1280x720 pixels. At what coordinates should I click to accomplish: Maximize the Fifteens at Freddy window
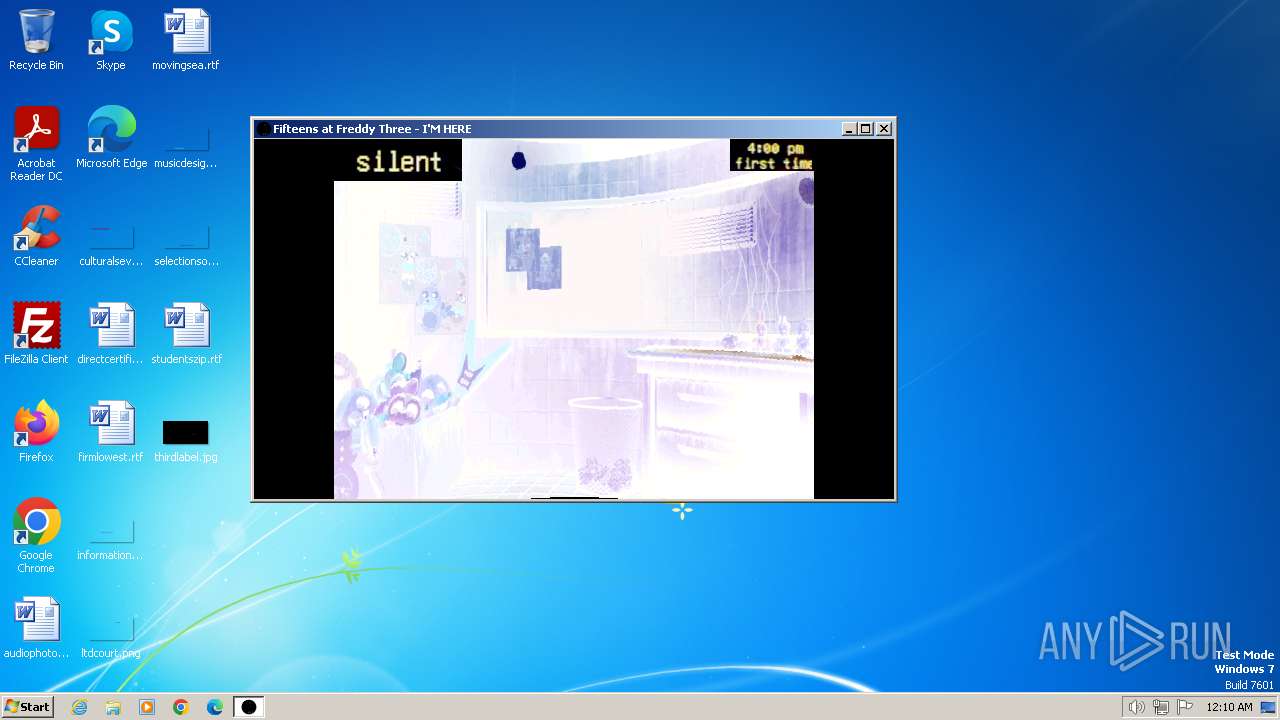click(866, 129)
